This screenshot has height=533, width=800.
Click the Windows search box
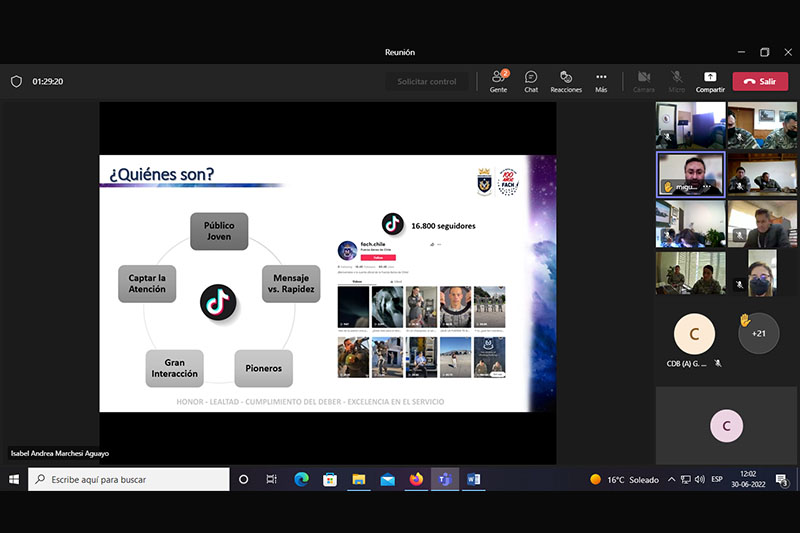[x=129, y=479]
